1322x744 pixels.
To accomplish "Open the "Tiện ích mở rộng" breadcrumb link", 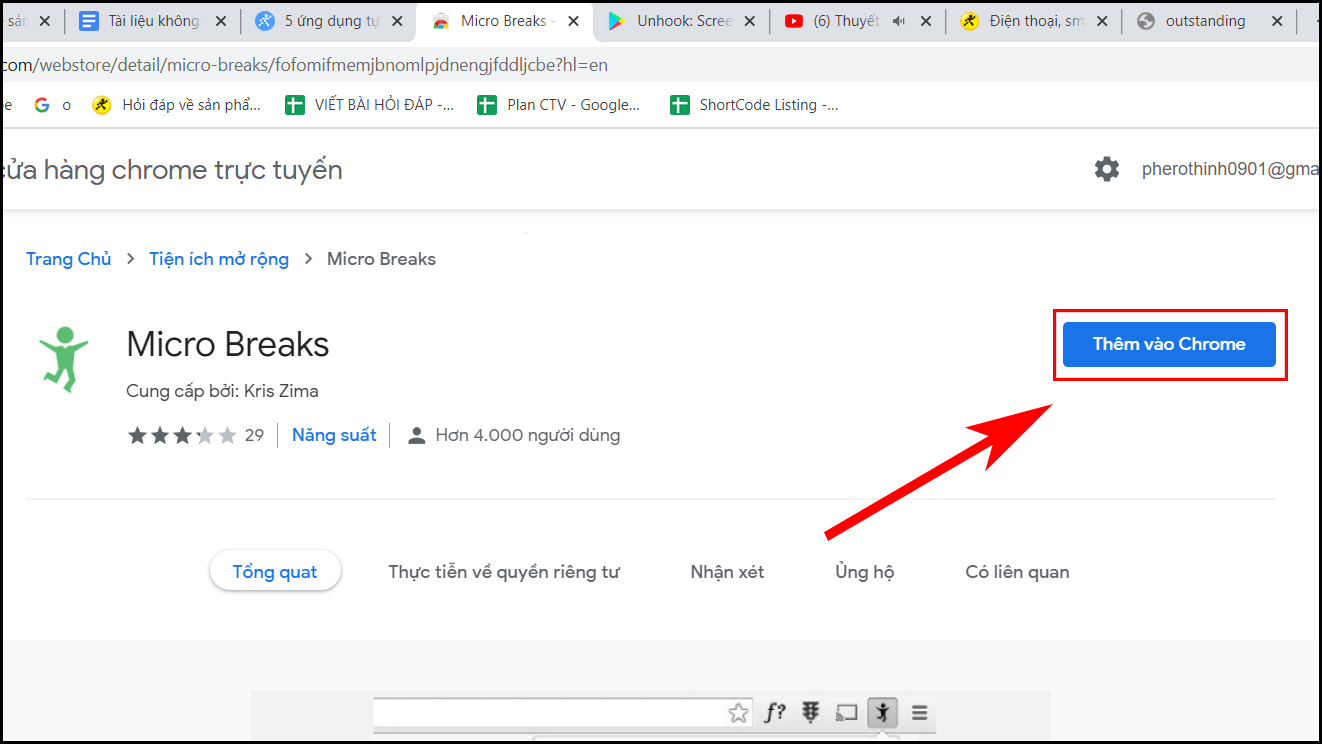I will [219, 259].
